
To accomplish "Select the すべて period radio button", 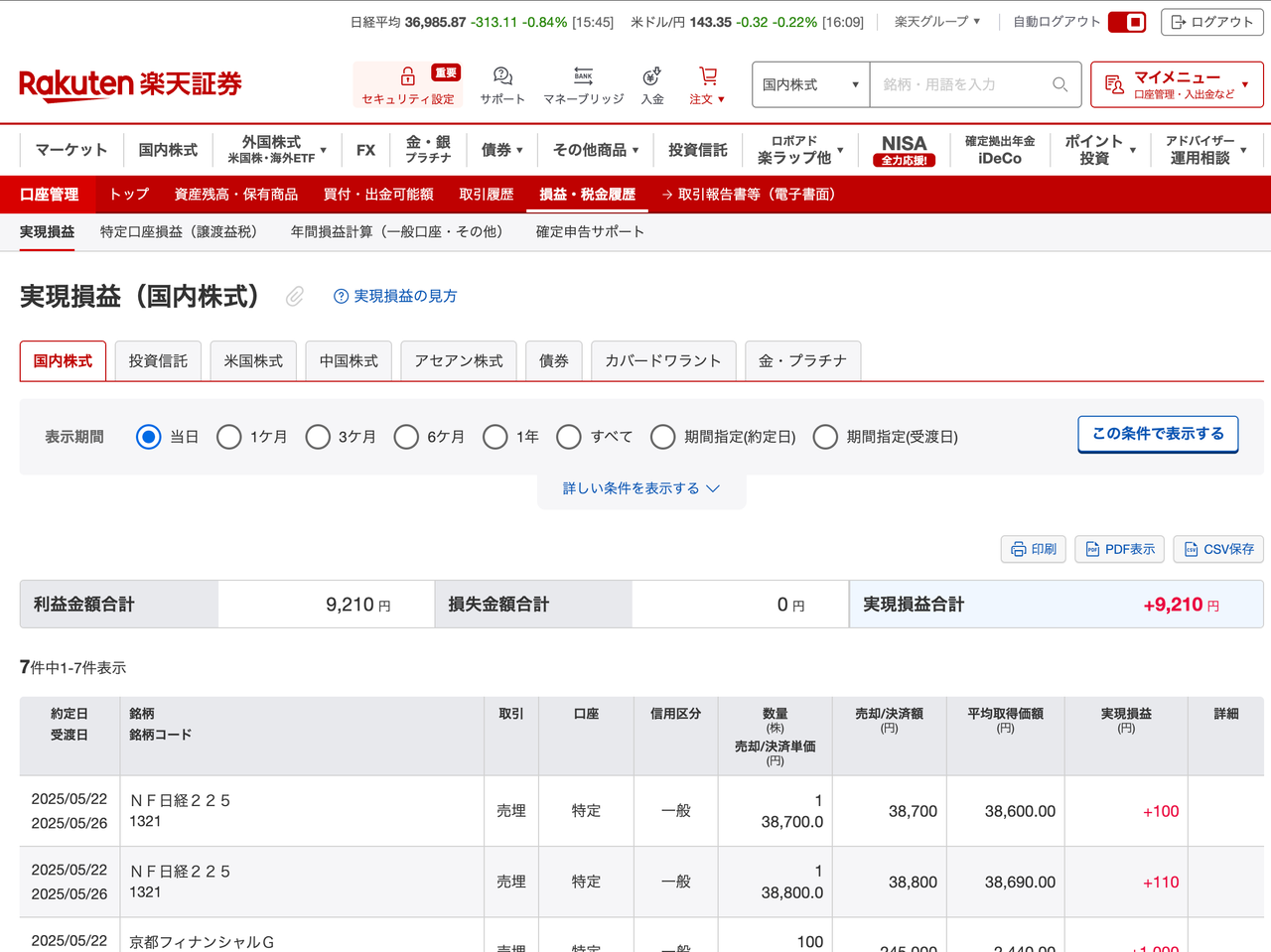I will point(569,437).
